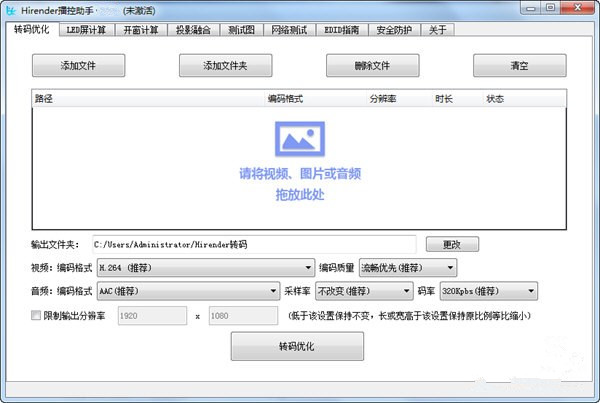This screenshot has width=600, height=403.
Task: Click 更改 to change output folder
Action: (x=452, y=244)
